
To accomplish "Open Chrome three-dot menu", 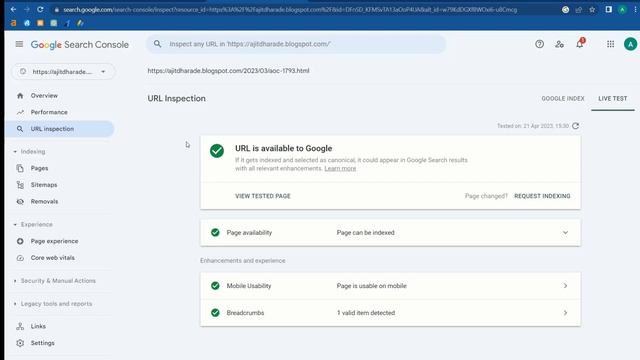I will tap(636, 9).
